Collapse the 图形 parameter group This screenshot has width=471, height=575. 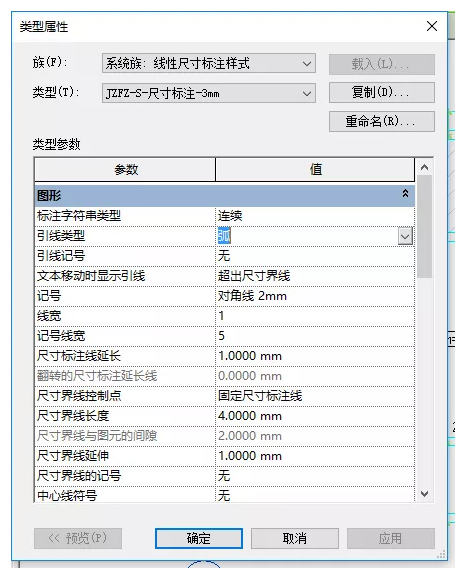[405, 194]
